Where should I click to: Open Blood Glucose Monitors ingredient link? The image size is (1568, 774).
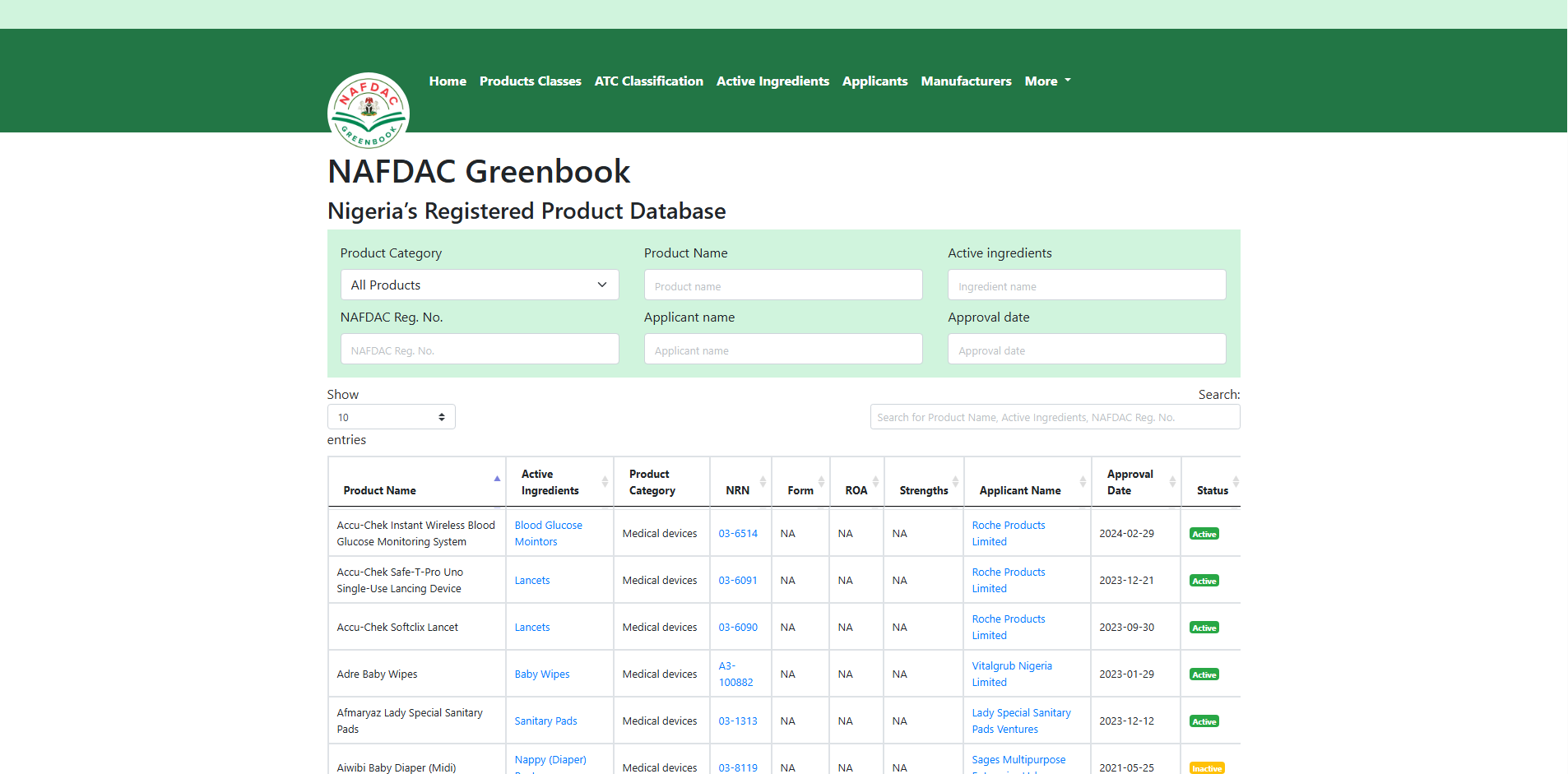[x=549, y=533]
